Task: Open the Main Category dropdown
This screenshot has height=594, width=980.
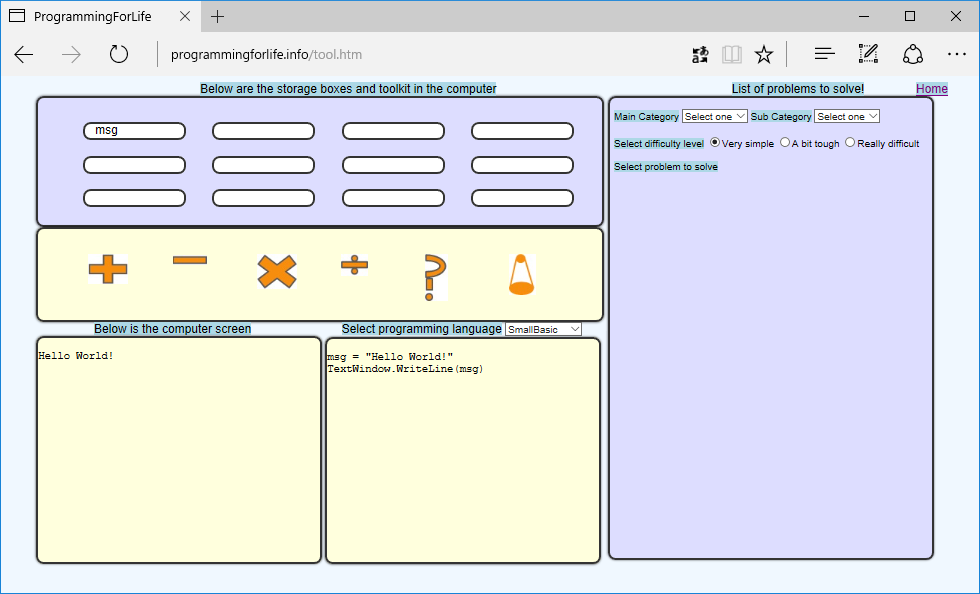Action: (714, 117)
